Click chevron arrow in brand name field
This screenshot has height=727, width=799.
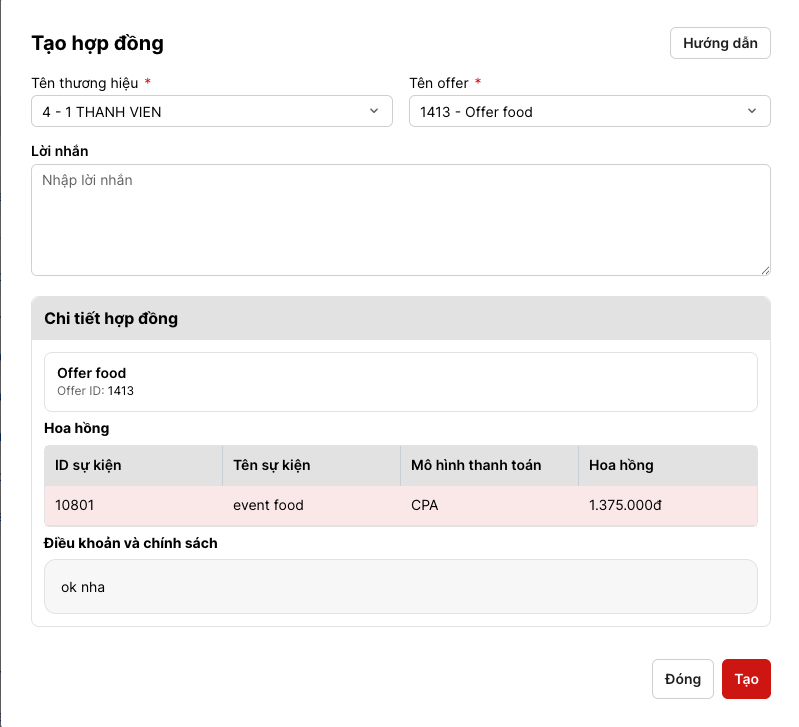(374, 111)
